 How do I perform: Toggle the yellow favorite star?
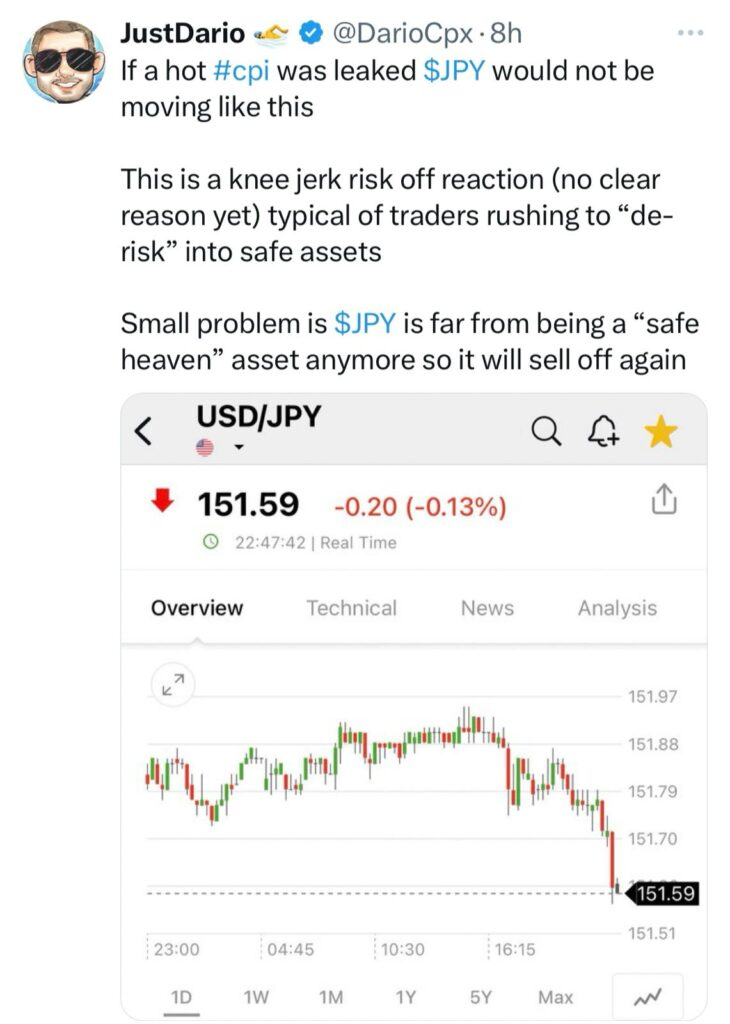click(661, 432)
